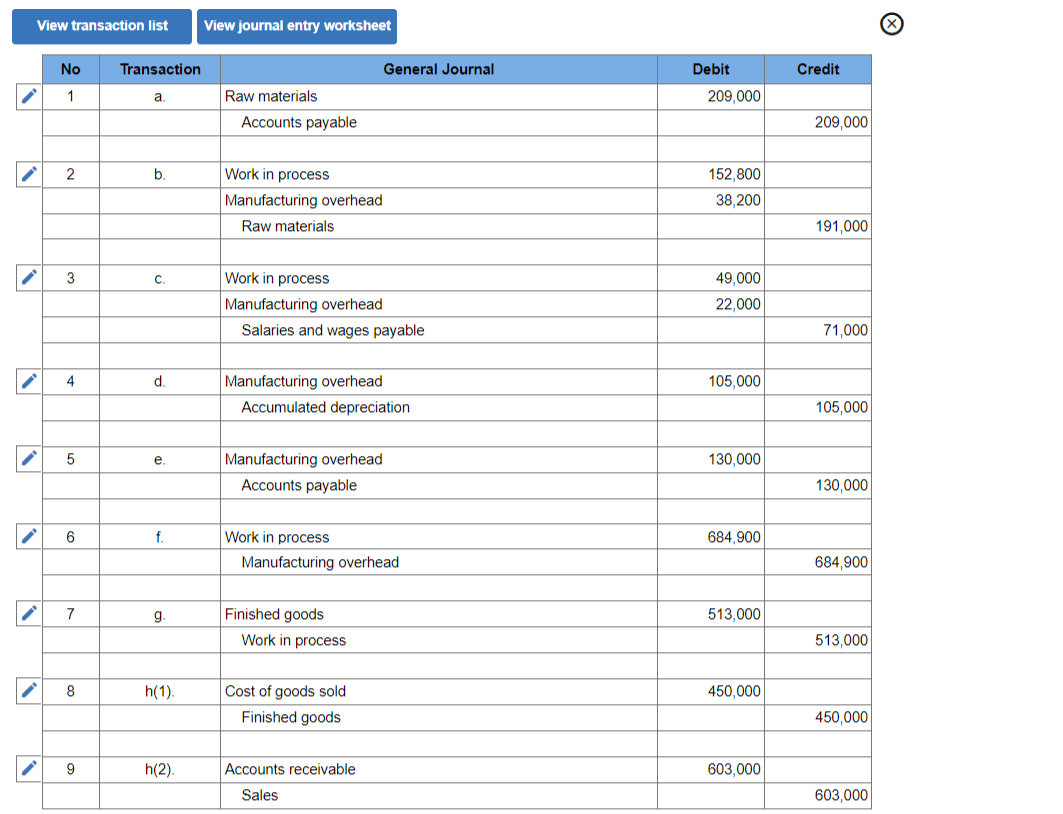Click the 49,000 debit amount
This screenshot has height=814, width=1063.
(710, 278)
